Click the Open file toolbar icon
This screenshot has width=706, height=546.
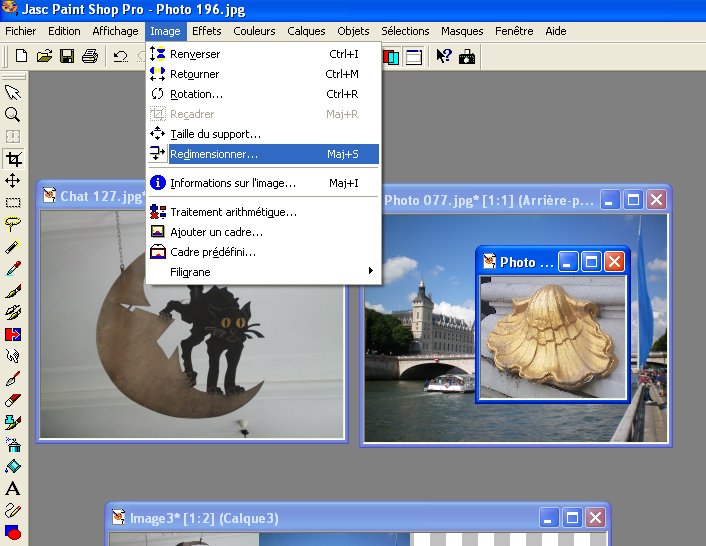point(44,56)
